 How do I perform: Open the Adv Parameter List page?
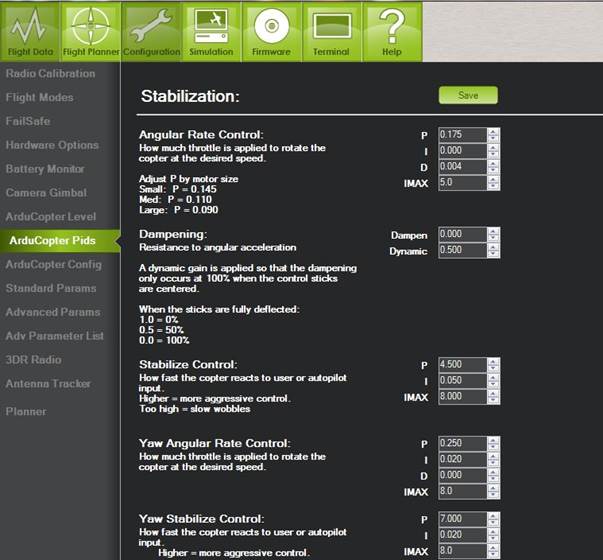[54, 336]
